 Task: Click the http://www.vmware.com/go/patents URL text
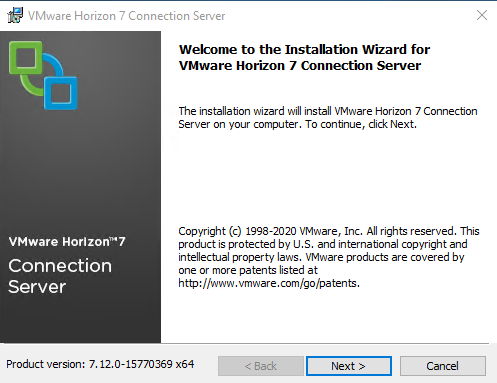[x=269, y=283]
